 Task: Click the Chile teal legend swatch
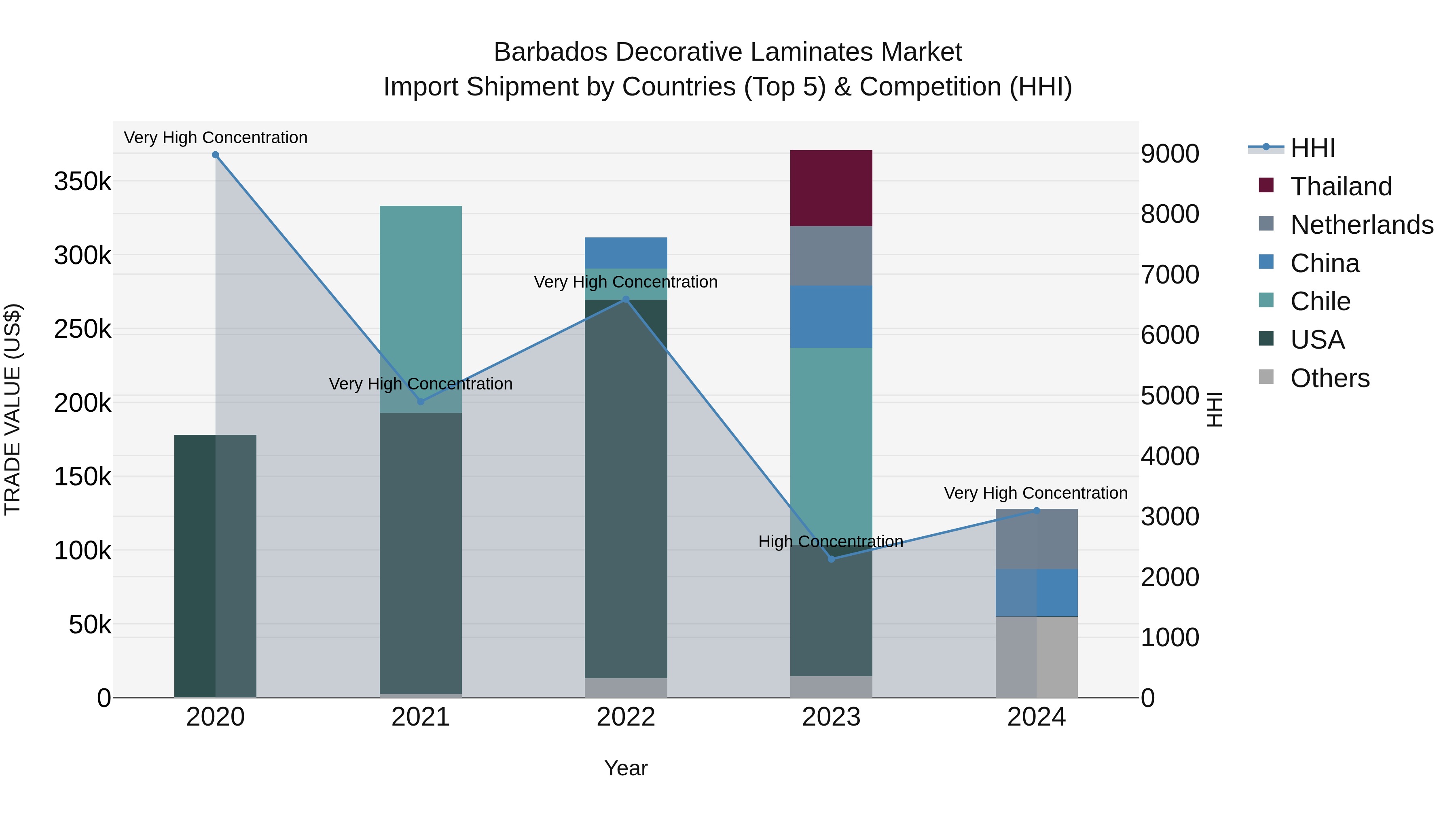coord(1266,300)
